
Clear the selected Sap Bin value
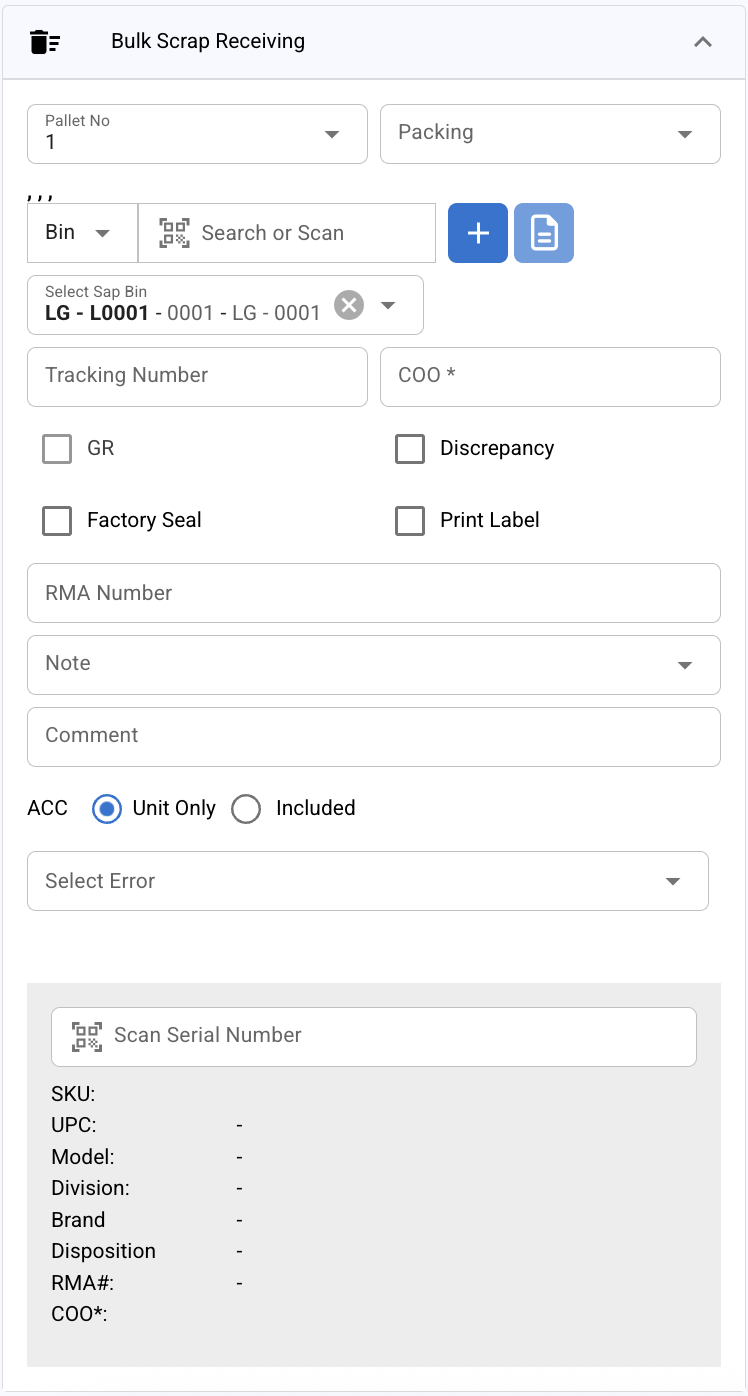pos(349,305)
